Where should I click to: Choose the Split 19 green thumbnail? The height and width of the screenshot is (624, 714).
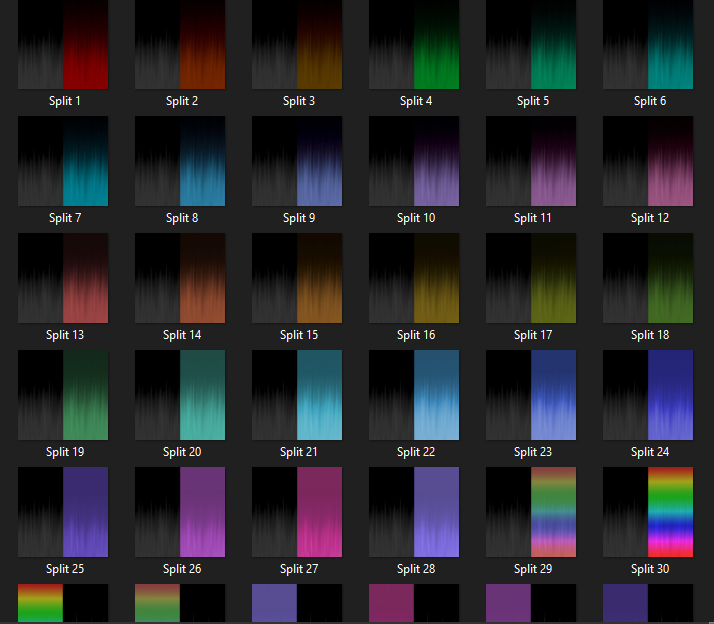[x=63, y=395]
